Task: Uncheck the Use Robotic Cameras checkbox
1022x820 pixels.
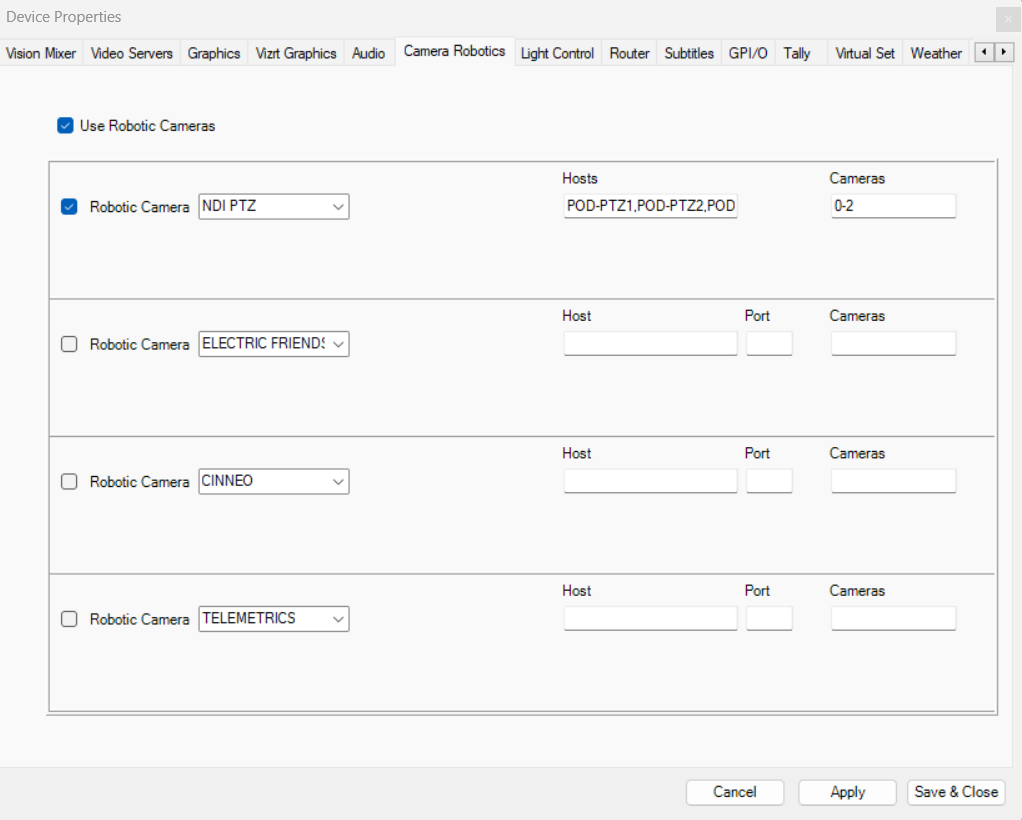Action: (66, 126)
